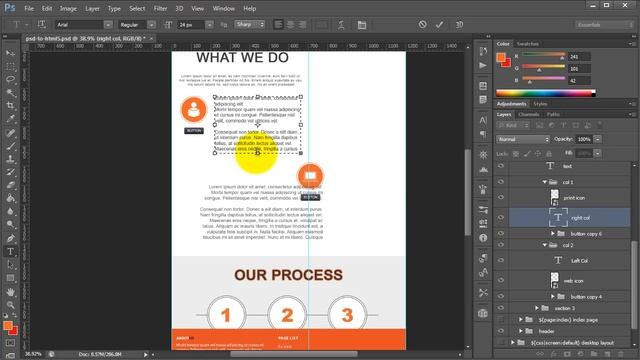Click the foreground color in Color panel

[x=501, y=58]
